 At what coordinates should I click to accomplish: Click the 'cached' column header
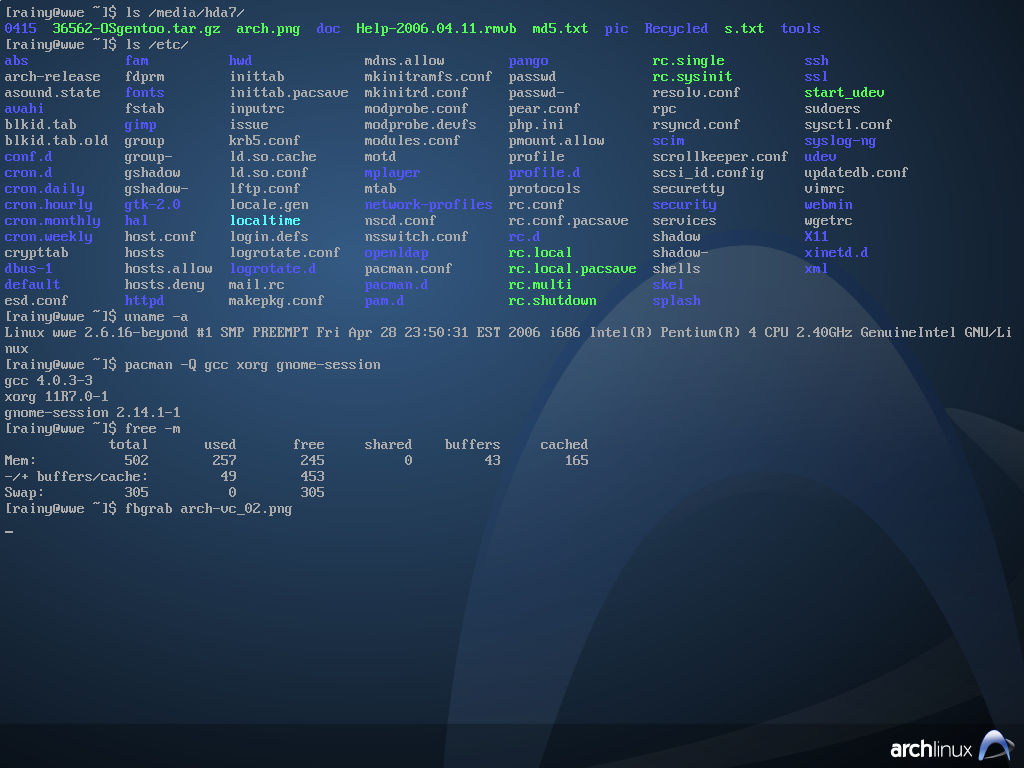[564, 445]
